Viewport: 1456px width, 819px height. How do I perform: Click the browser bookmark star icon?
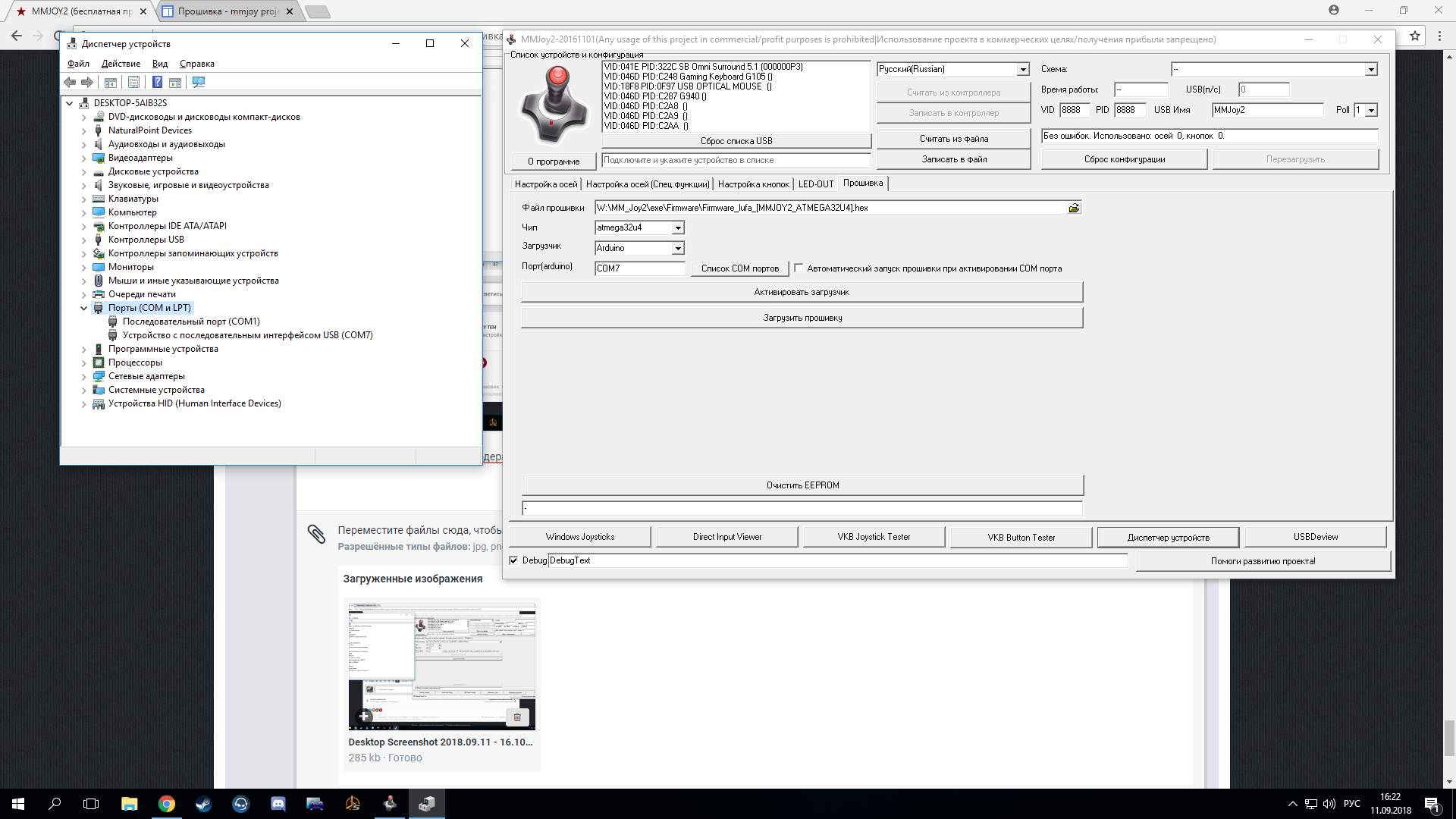click(1415, 36)
